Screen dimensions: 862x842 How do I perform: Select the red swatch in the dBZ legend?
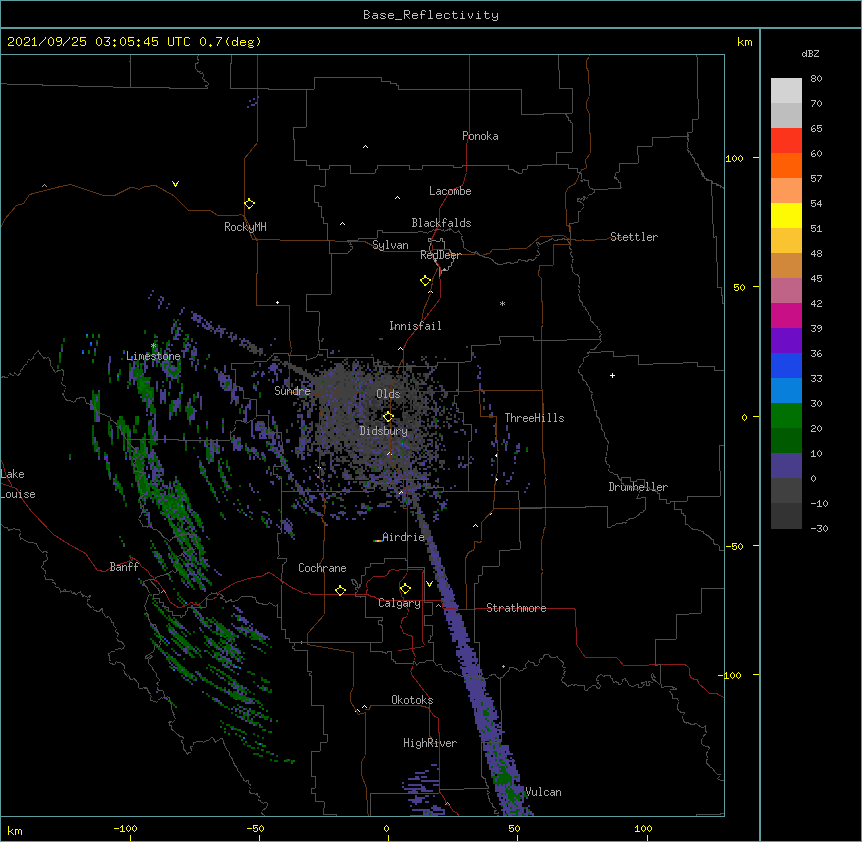pos(786,140)
